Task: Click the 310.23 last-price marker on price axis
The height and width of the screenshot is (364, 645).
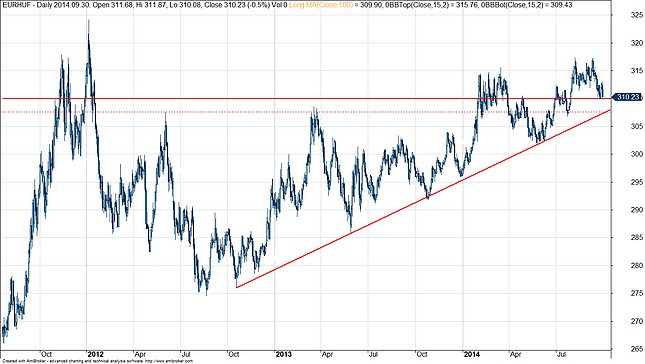Action: pos(628,97)
